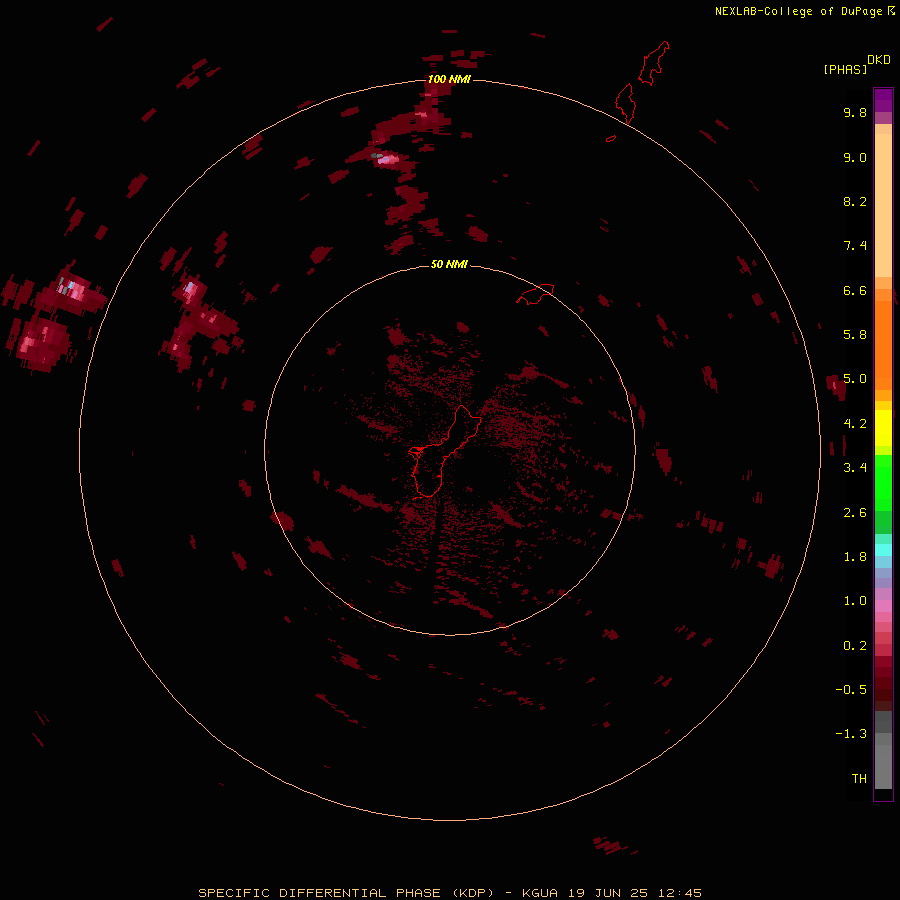Click the bright pink echo core north of 50 NMI label
Image resolution: width=900 pixels, height=900 pixels.
[387, 159]
